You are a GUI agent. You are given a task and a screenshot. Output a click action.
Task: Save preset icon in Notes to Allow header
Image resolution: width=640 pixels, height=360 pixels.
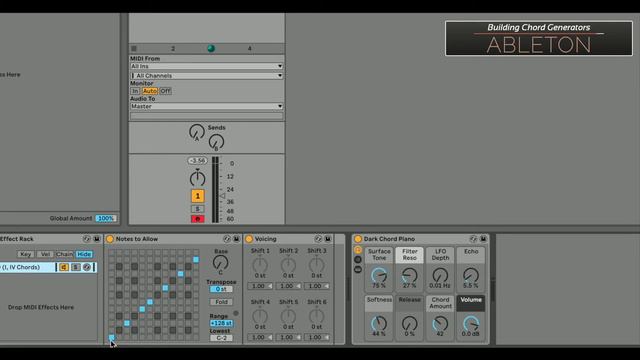(236, 239)
